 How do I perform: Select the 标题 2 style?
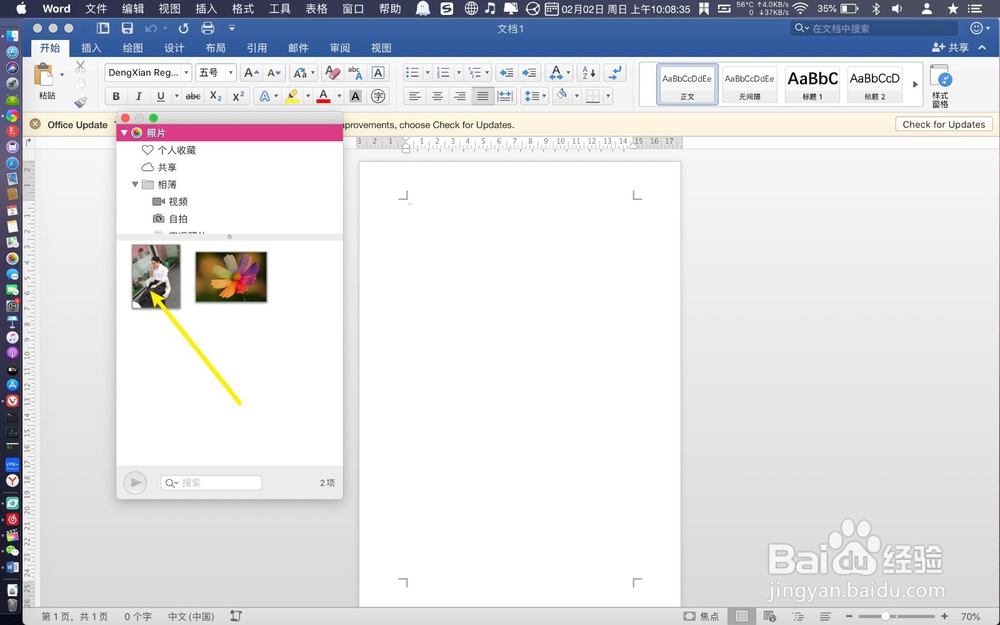tap(874, 84)
